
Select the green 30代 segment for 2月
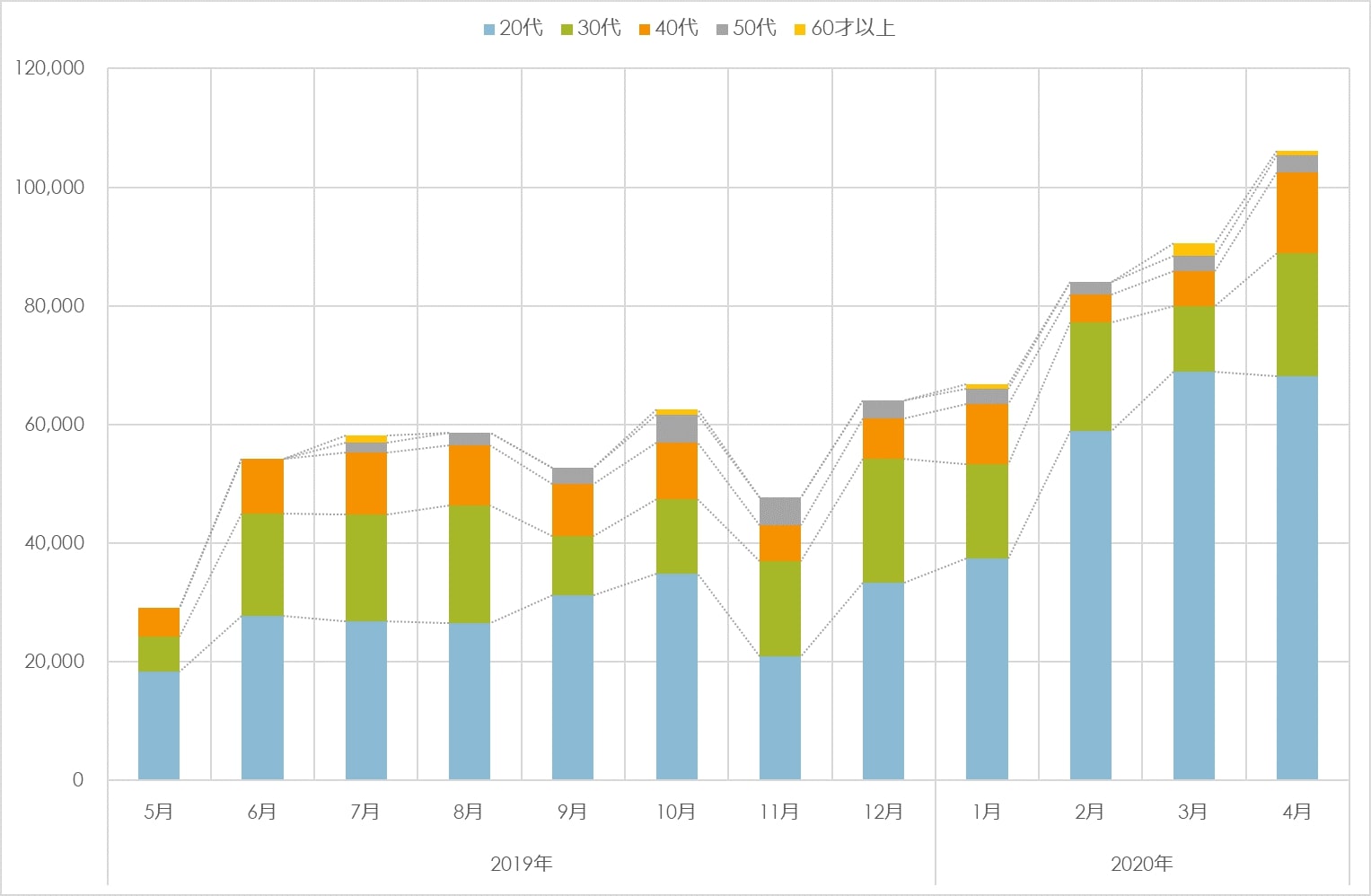coord(1091,376)
